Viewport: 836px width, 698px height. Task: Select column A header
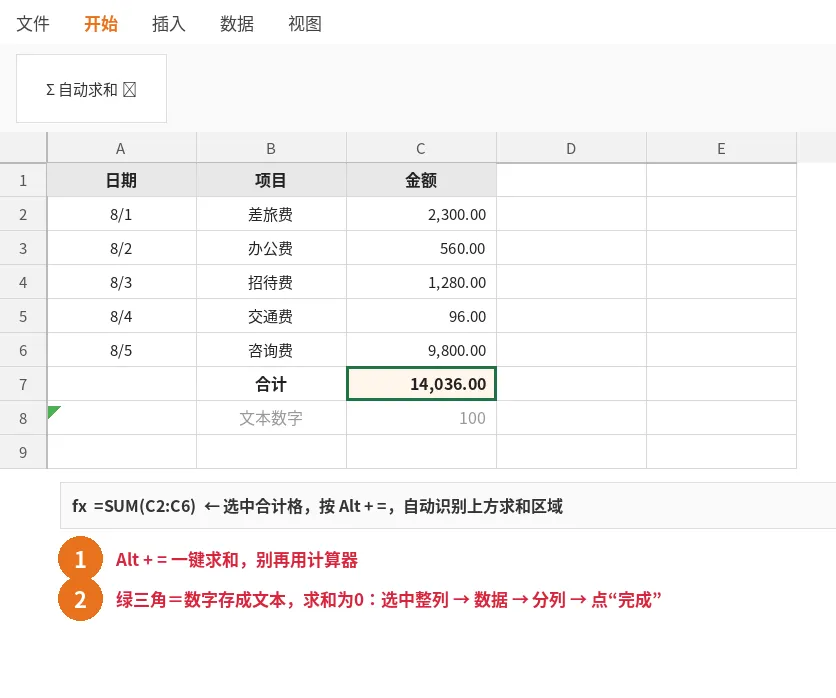click(x=122, y=148)
